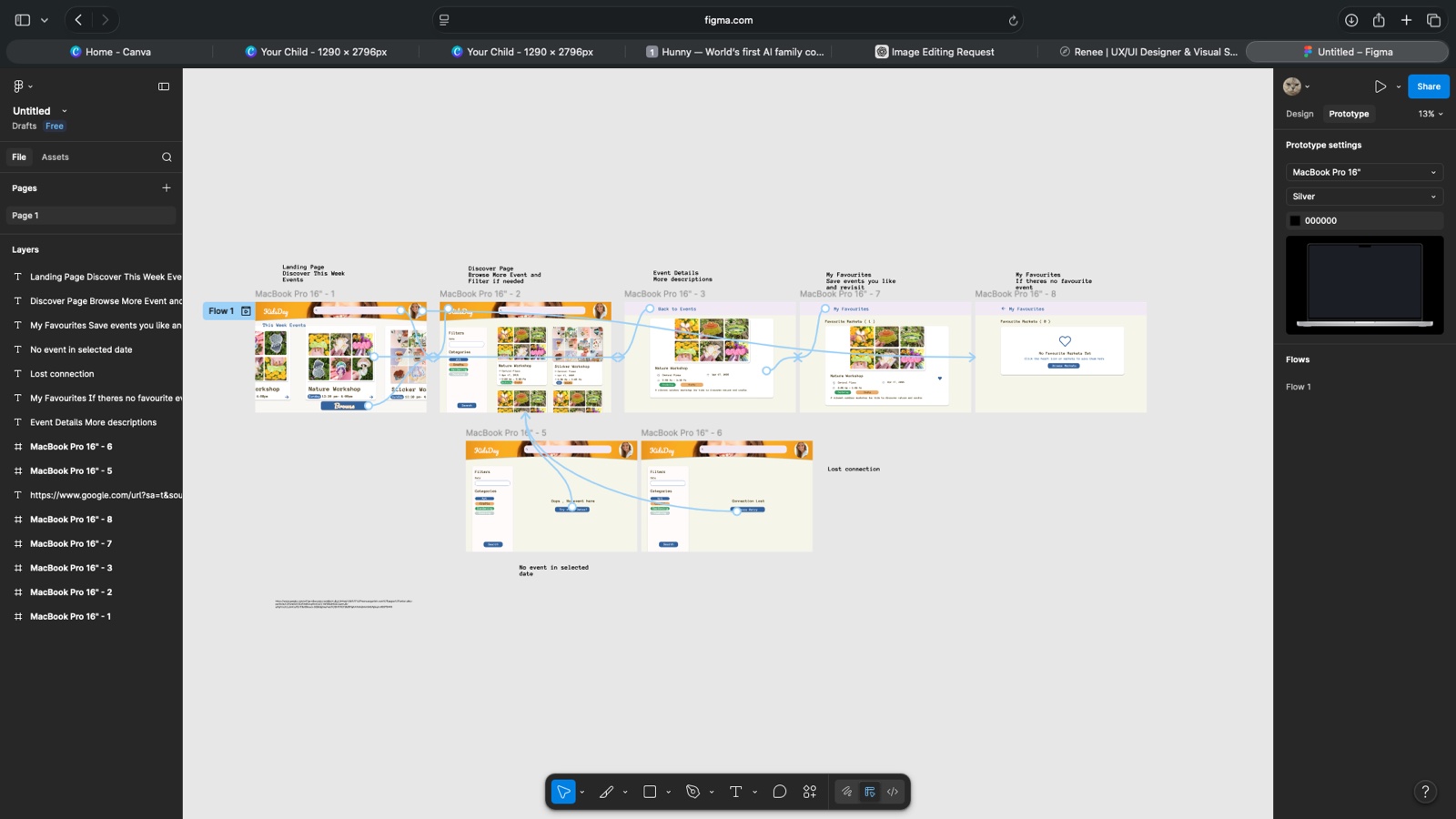Open the browser downloads icon
This screenshot has width=1456, height=819.
point(1351,20)
